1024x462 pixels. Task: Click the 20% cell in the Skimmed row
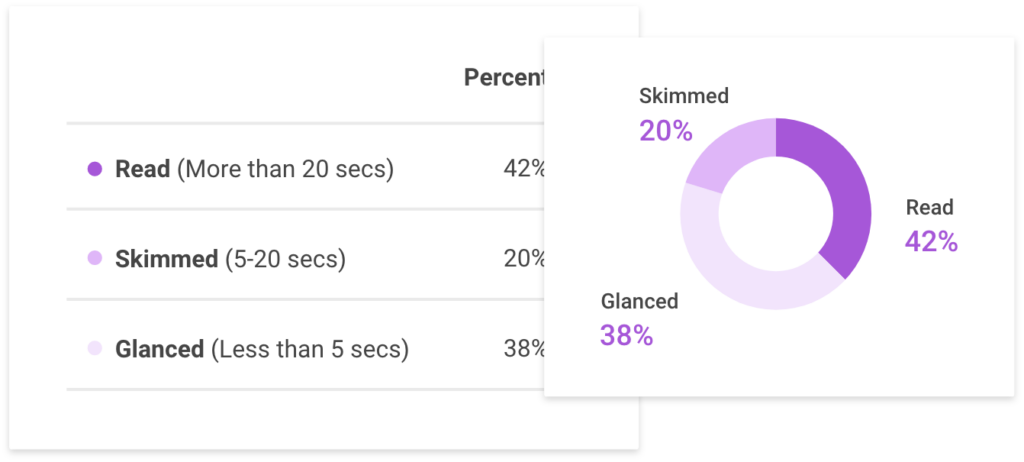pyautogui.click(x=524, y=259)
